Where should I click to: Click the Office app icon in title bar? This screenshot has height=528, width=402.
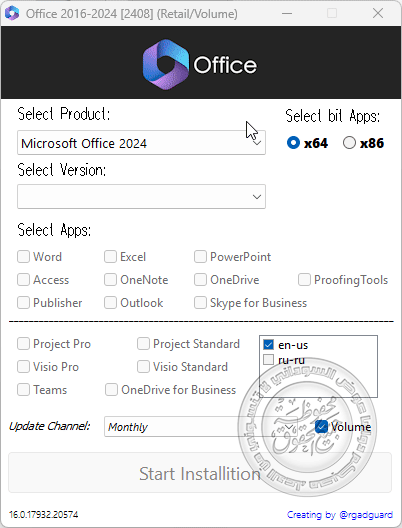pos(12,13)
